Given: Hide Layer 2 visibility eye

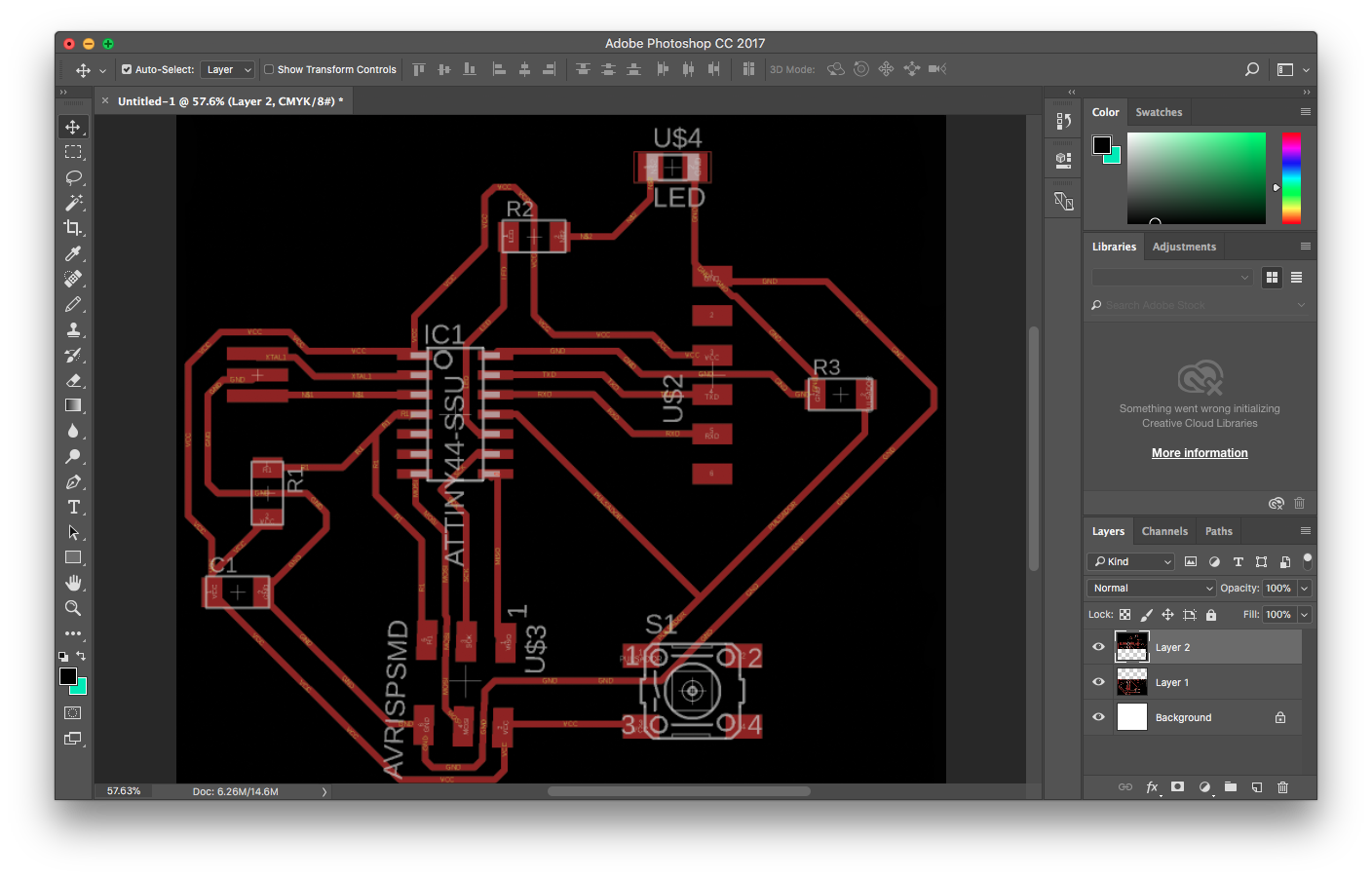Looking at the screenshot, I should (x=1098, y=647).
